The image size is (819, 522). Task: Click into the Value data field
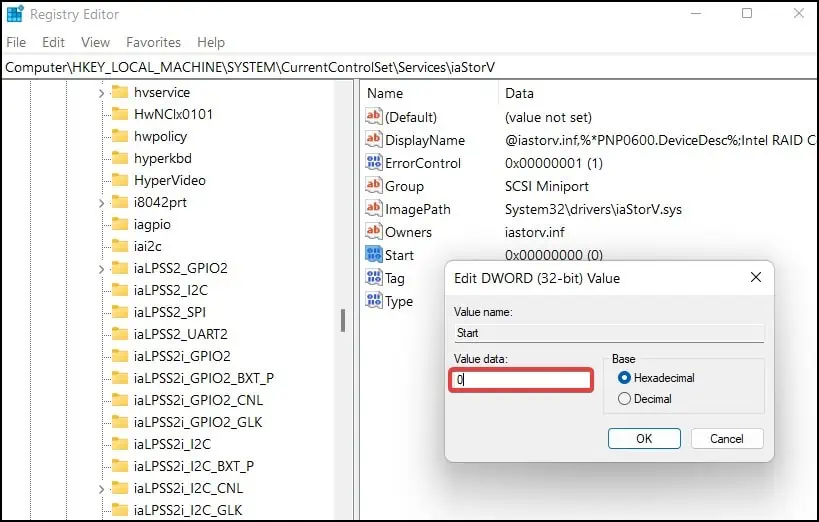pos(521,380)
